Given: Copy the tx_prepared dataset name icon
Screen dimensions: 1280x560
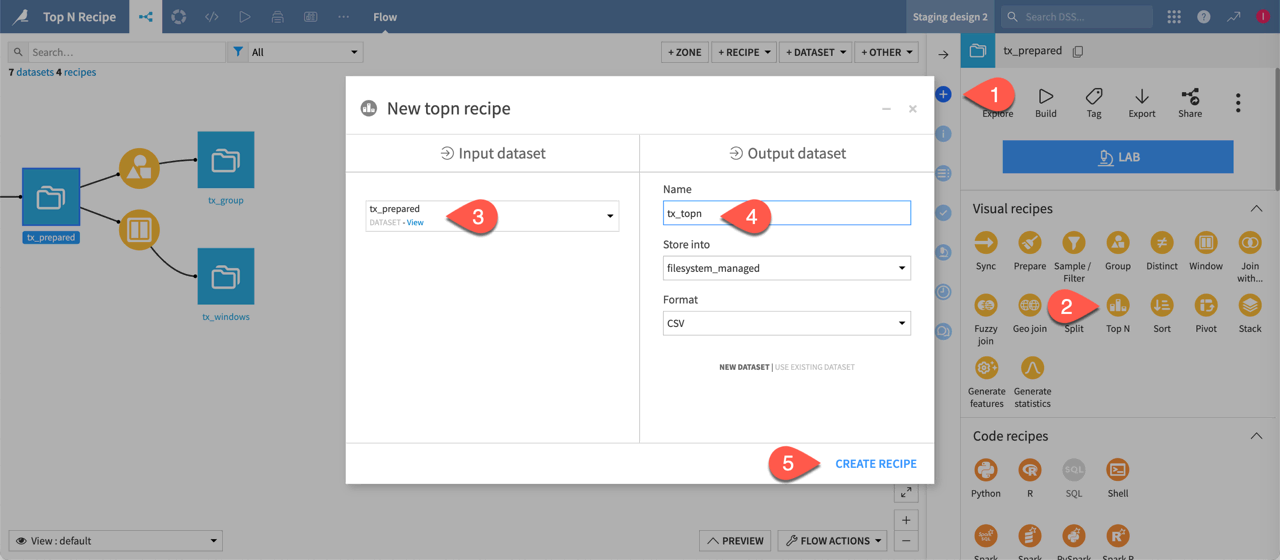Looking at the screenshot, I should click(1078, 51).
